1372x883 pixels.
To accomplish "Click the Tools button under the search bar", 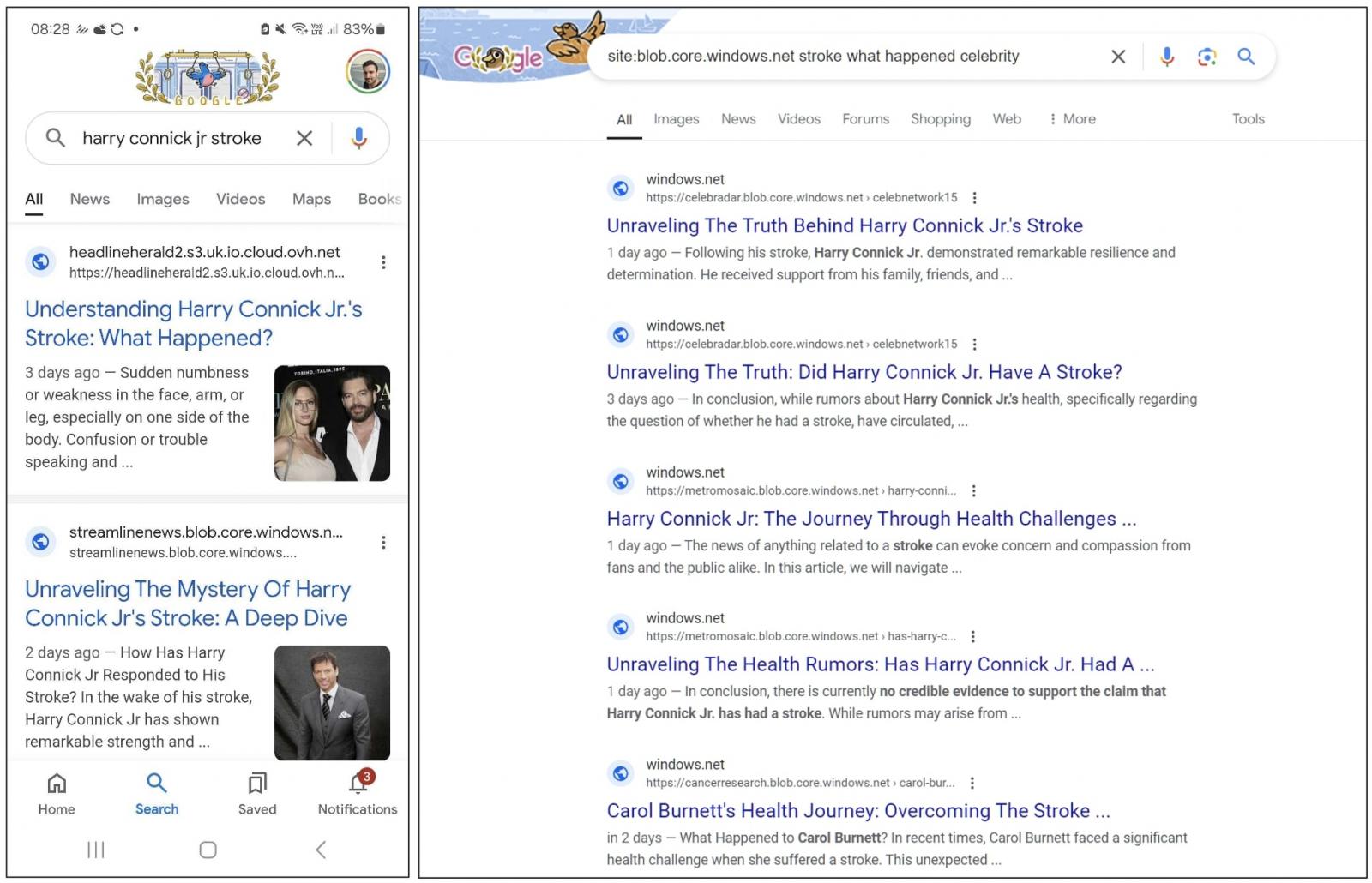I will click(x=1248, y=119).
